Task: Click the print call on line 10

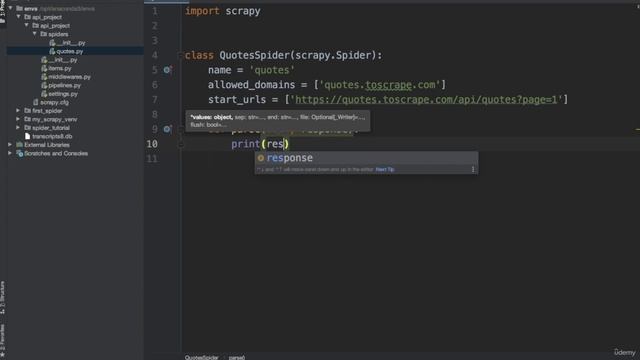Action: click(245, 144)
